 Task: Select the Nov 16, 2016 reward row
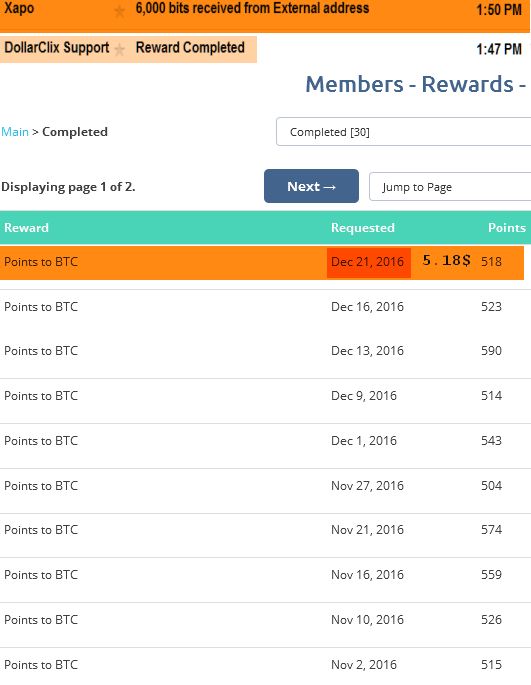265,575
